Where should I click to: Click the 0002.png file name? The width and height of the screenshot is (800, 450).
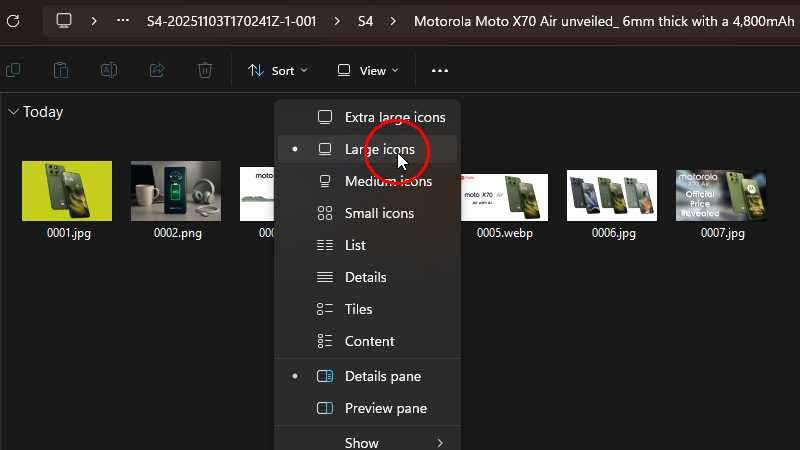(x=178, y=233)
